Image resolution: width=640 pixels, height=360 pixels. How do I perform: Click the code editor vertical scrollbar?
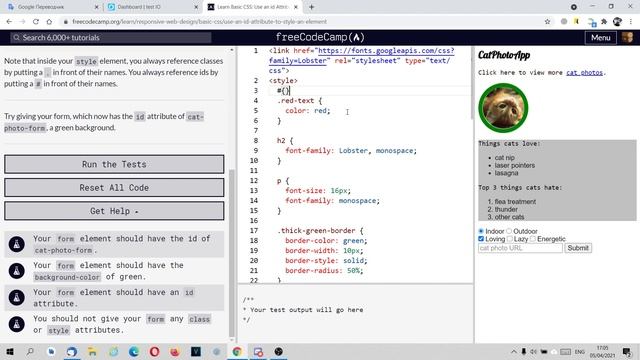[x=471, y=84]
